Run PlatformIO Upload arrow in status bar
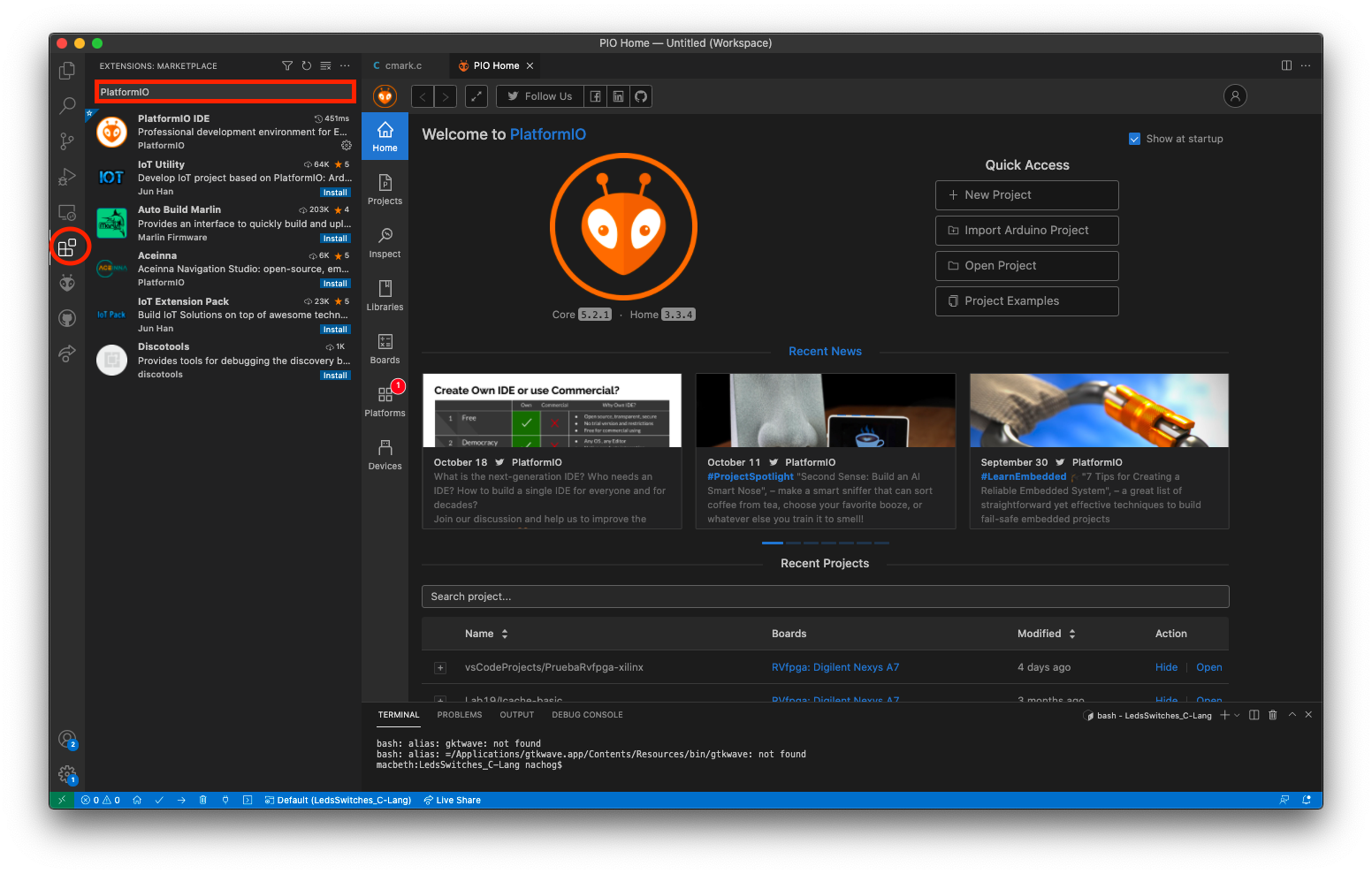Screen dimensions: 1372x874 (181, 800)
